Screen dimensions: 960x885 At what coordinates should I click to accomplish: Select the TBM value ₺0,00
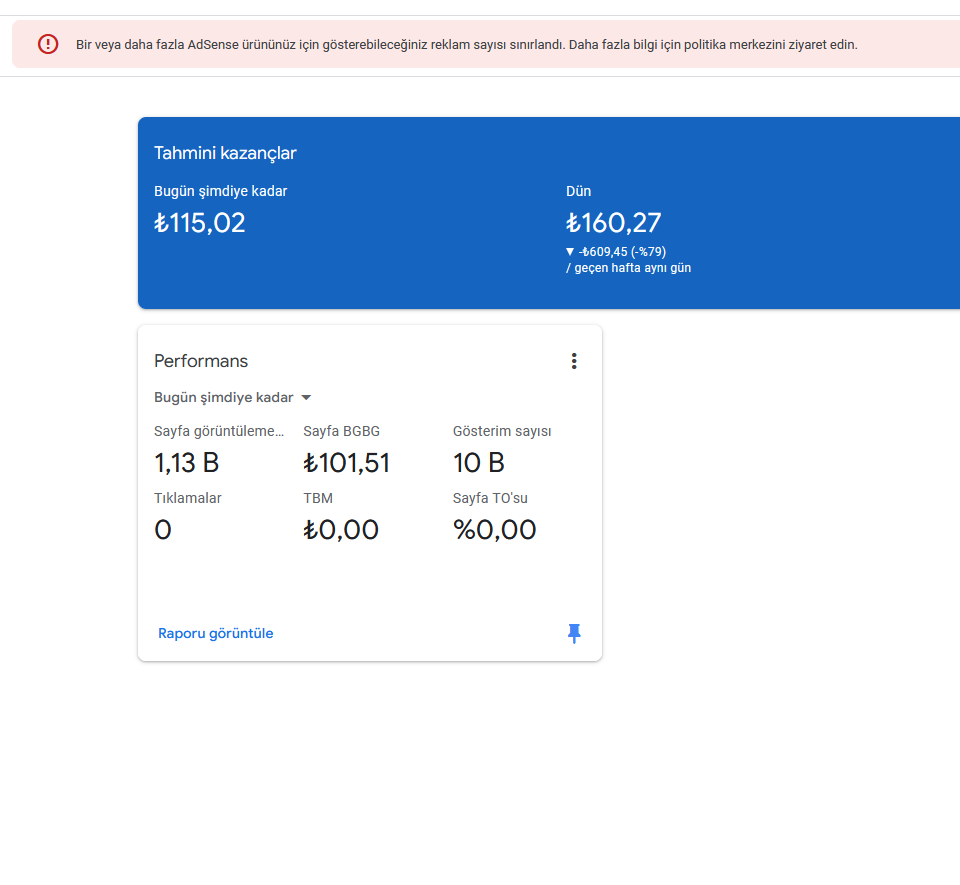coord(341,530)
